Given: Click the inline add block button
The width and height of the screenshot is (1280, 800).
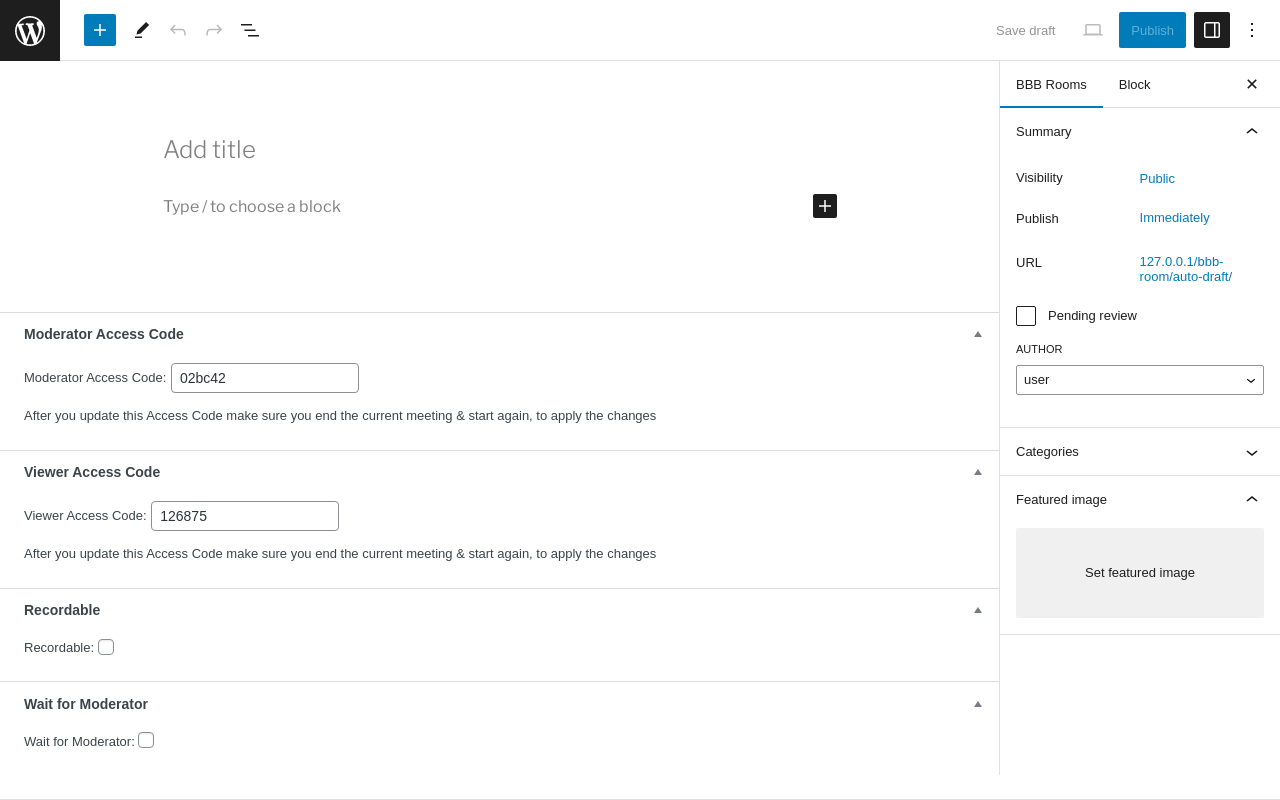Looking at the screenshot, I should coord(825,206).
